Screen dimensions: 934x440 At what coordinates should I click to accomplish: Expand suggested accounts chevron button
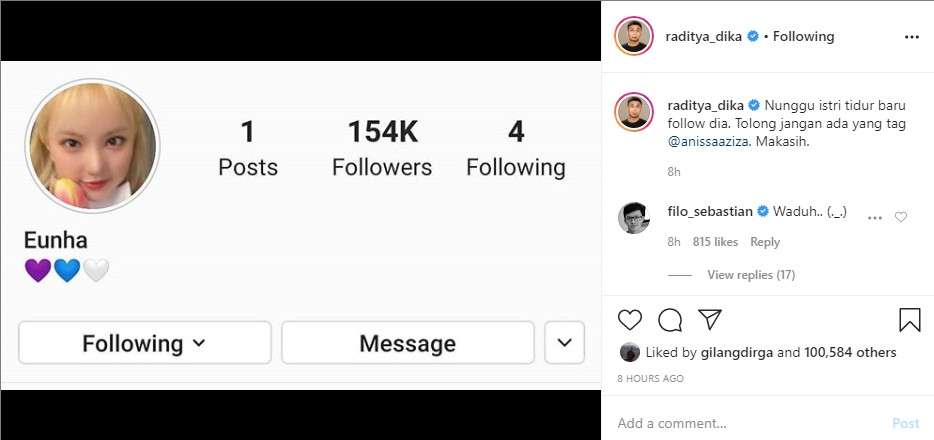click(564, 343)
